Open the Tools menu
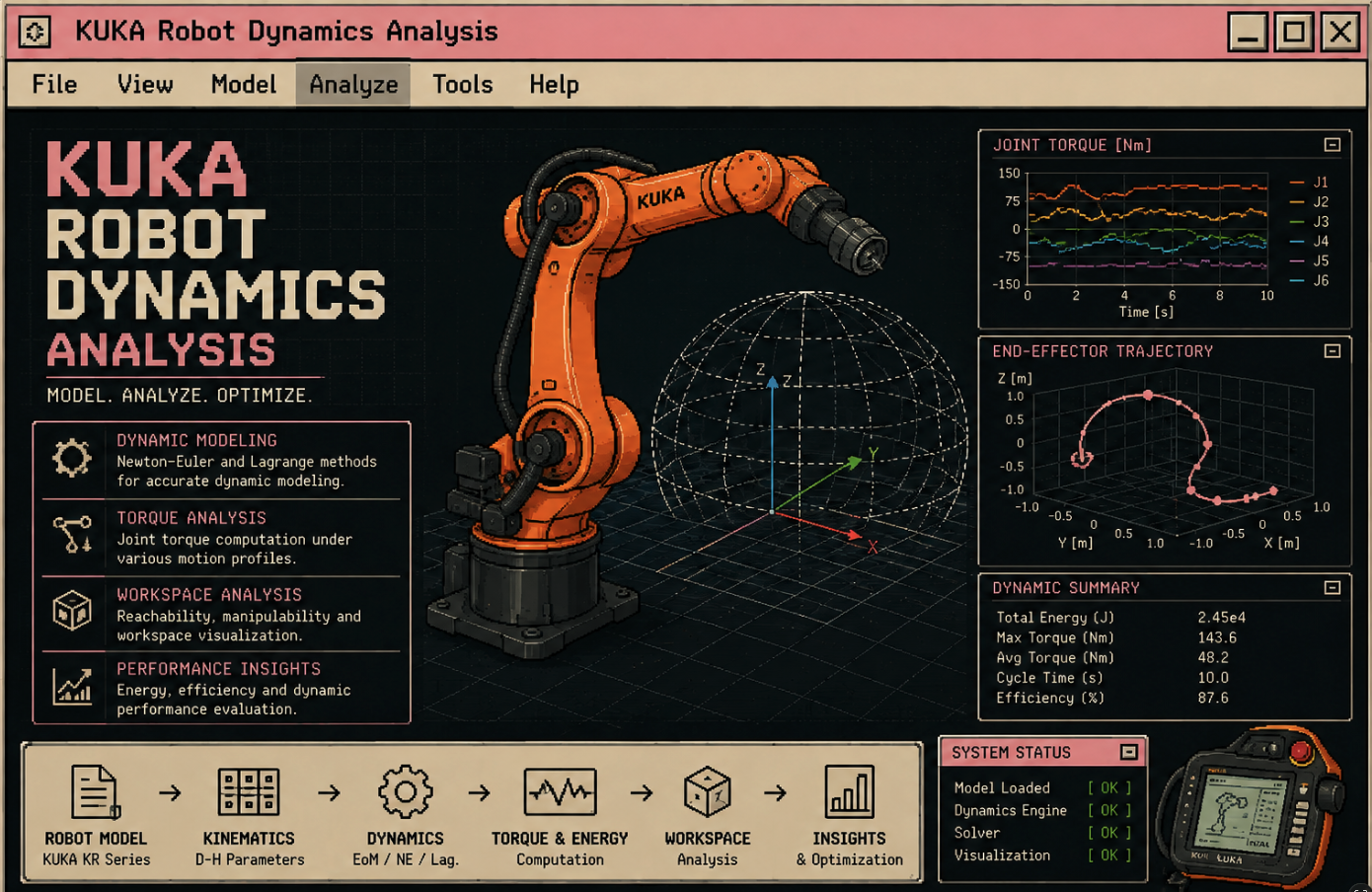This screenshot has height=892, width=1372. tap(462, 85)
